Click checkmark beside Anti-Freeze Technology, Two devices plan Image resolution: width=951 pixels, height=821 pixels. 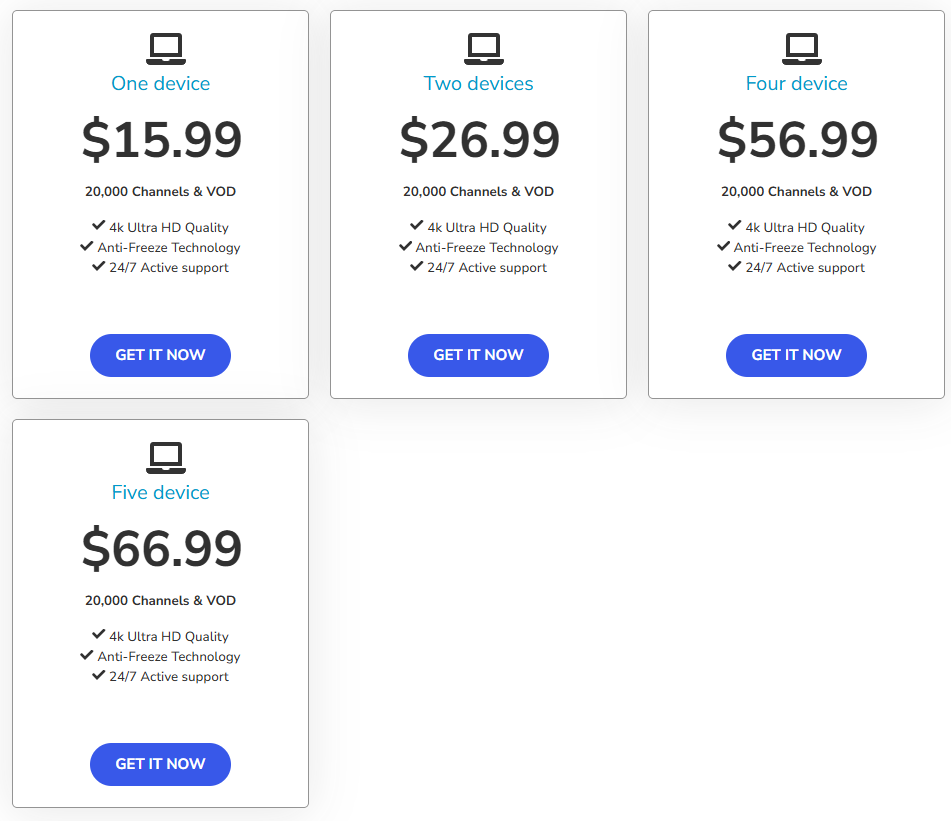pyautogui.click(x=405, y=247)
